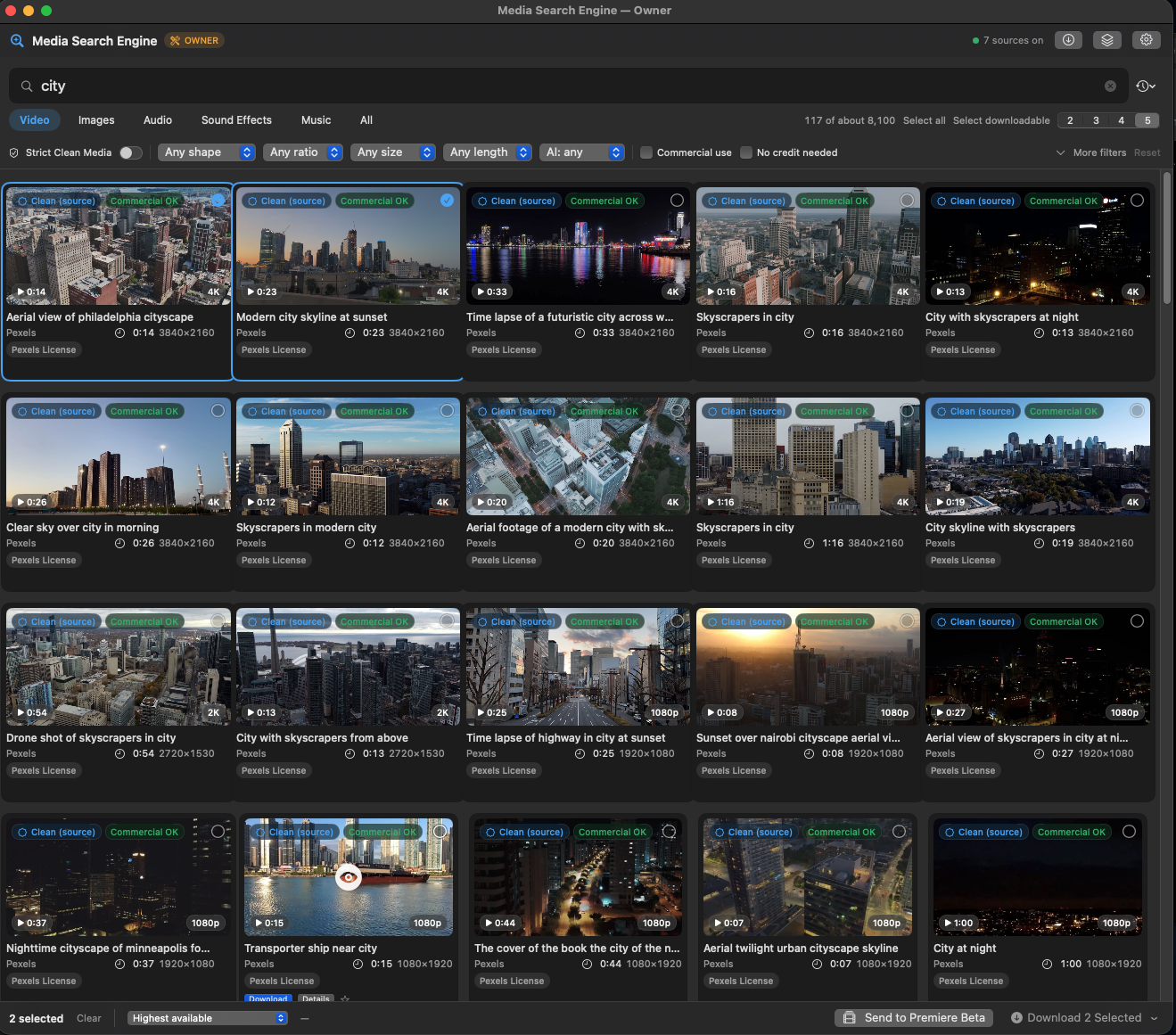Toggle the Strict Clean Media switch
The width and height of the screenshot is (1176, 1035).
(x=131, y=152)
